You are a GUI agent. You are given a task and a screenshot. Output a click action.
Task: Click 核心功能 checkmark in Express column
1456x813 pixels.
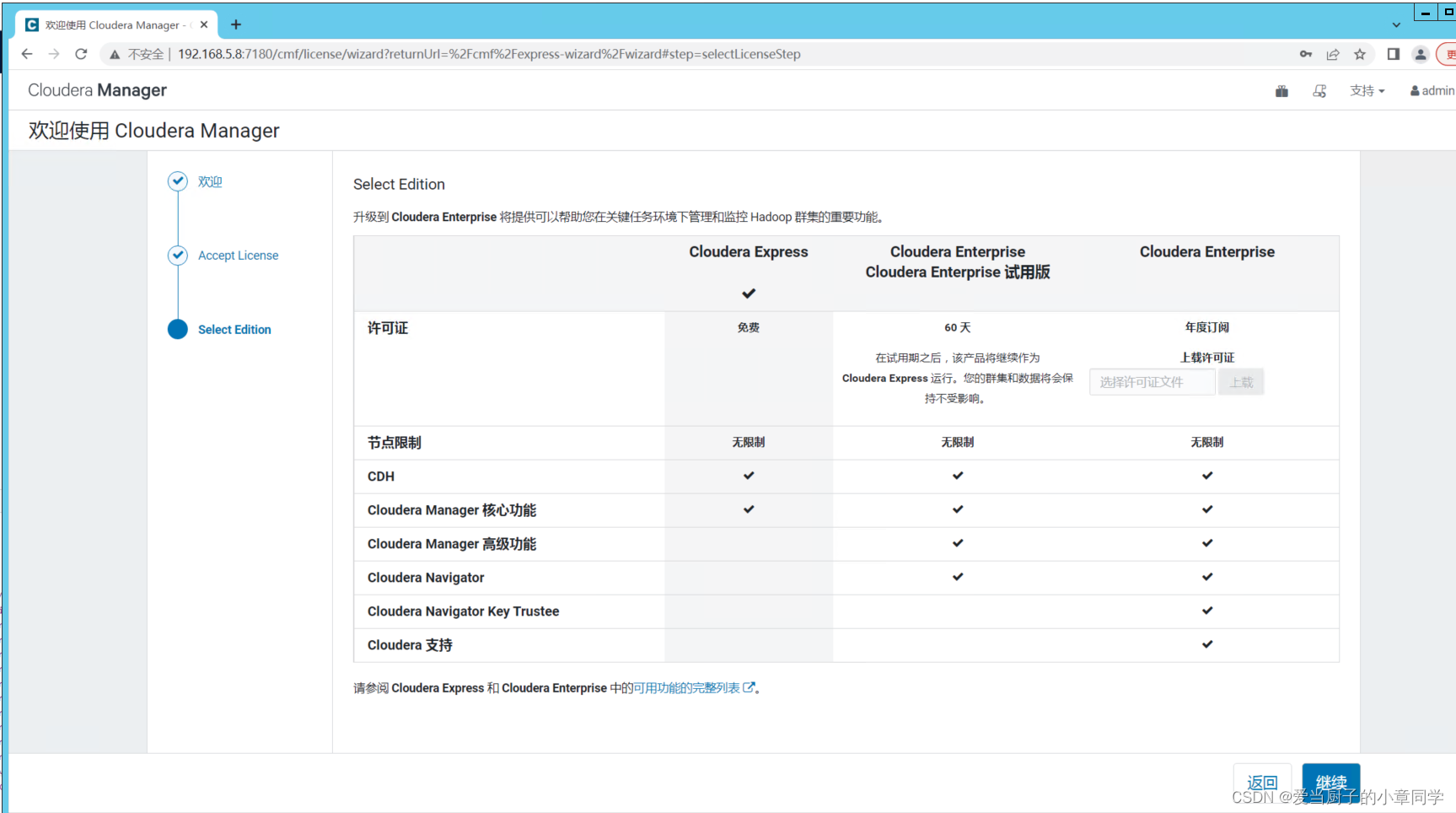click(749, 509)
